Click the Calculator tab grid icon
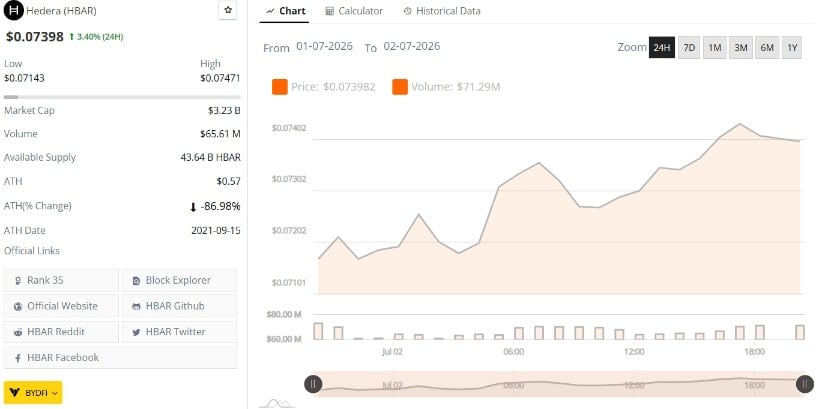 pos(329,11)
